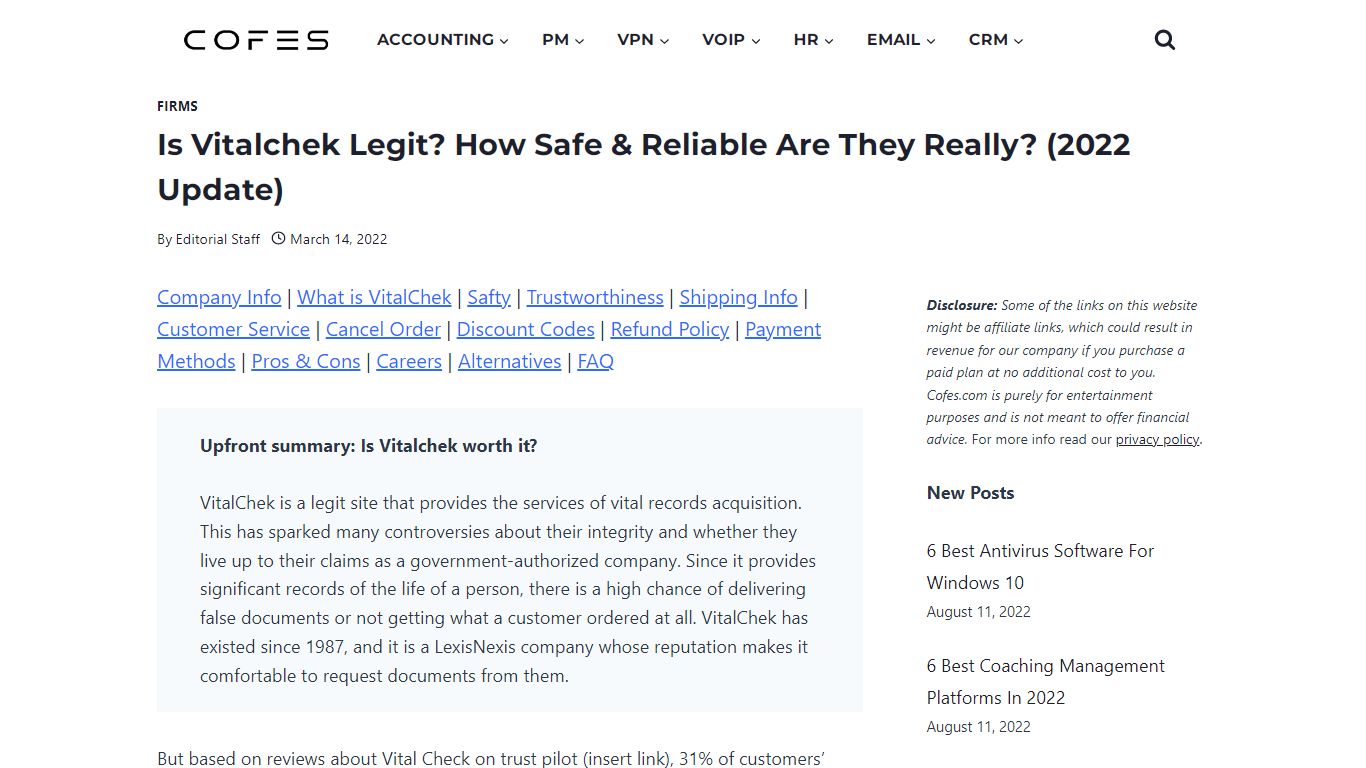This screenshot has height=768, width=1366.
Task: Jump to Company Info section
Action: [219, 297]
